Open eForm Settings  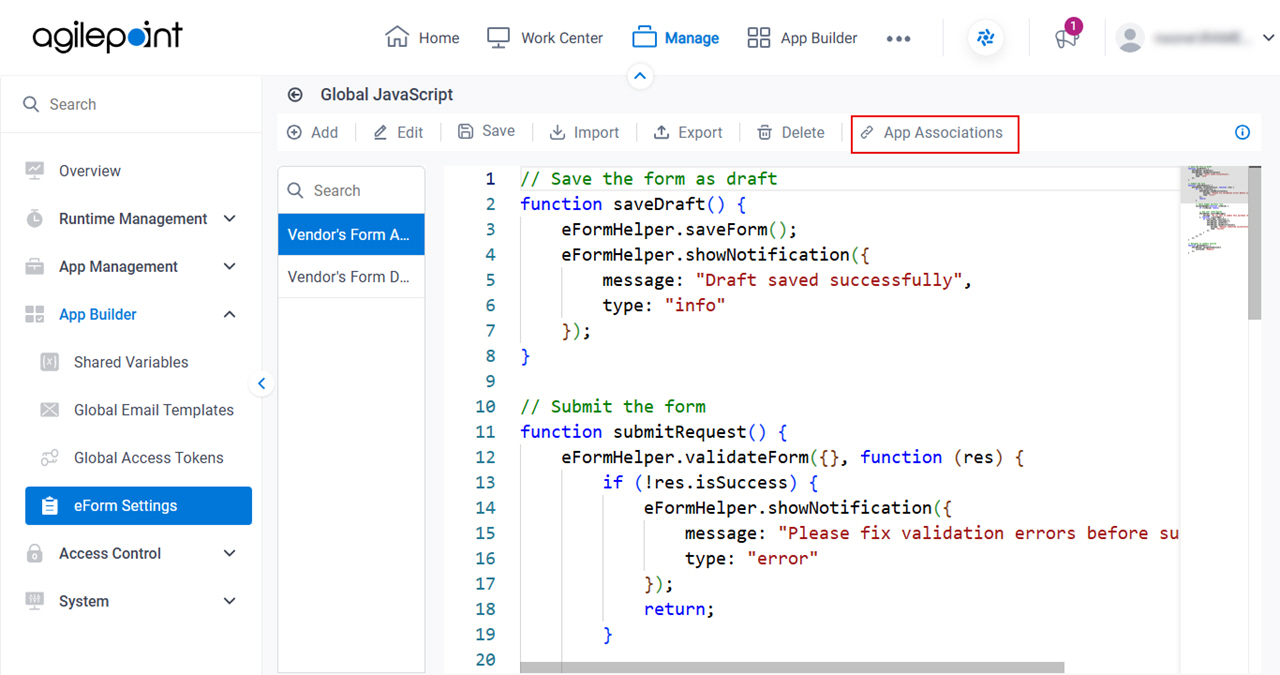point(138,506)
